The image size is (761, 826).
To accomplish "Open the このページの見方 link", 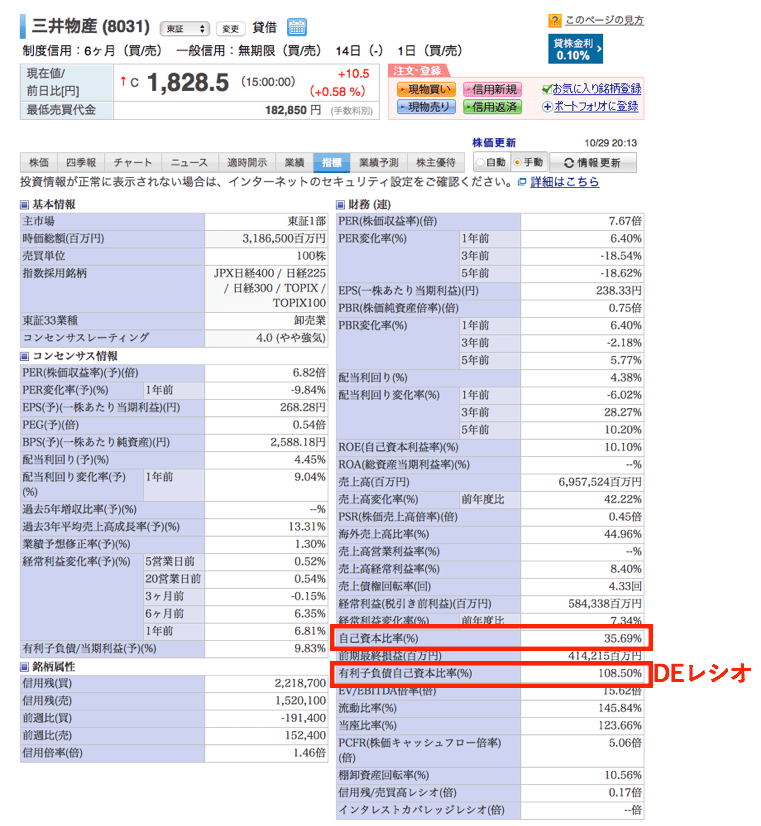I will 604,21.
